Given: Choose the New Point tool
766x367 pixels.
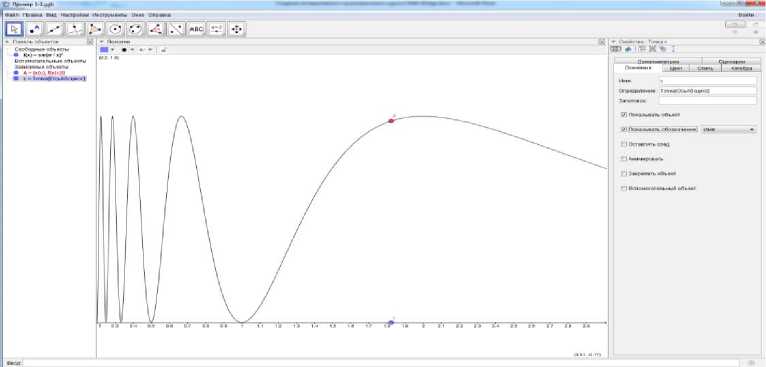Looking at the screenshot, I should click(35, 29).
